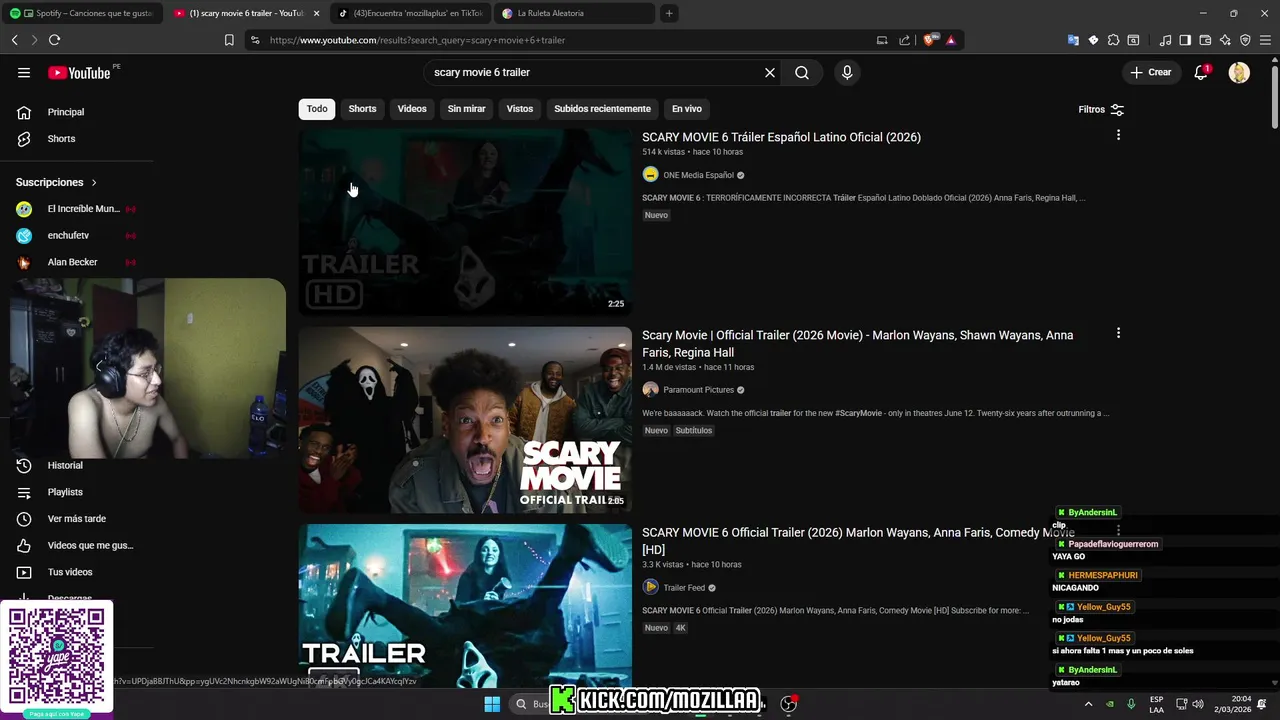
Task: Open the translate extension icon
Action: coord(1073,40)
